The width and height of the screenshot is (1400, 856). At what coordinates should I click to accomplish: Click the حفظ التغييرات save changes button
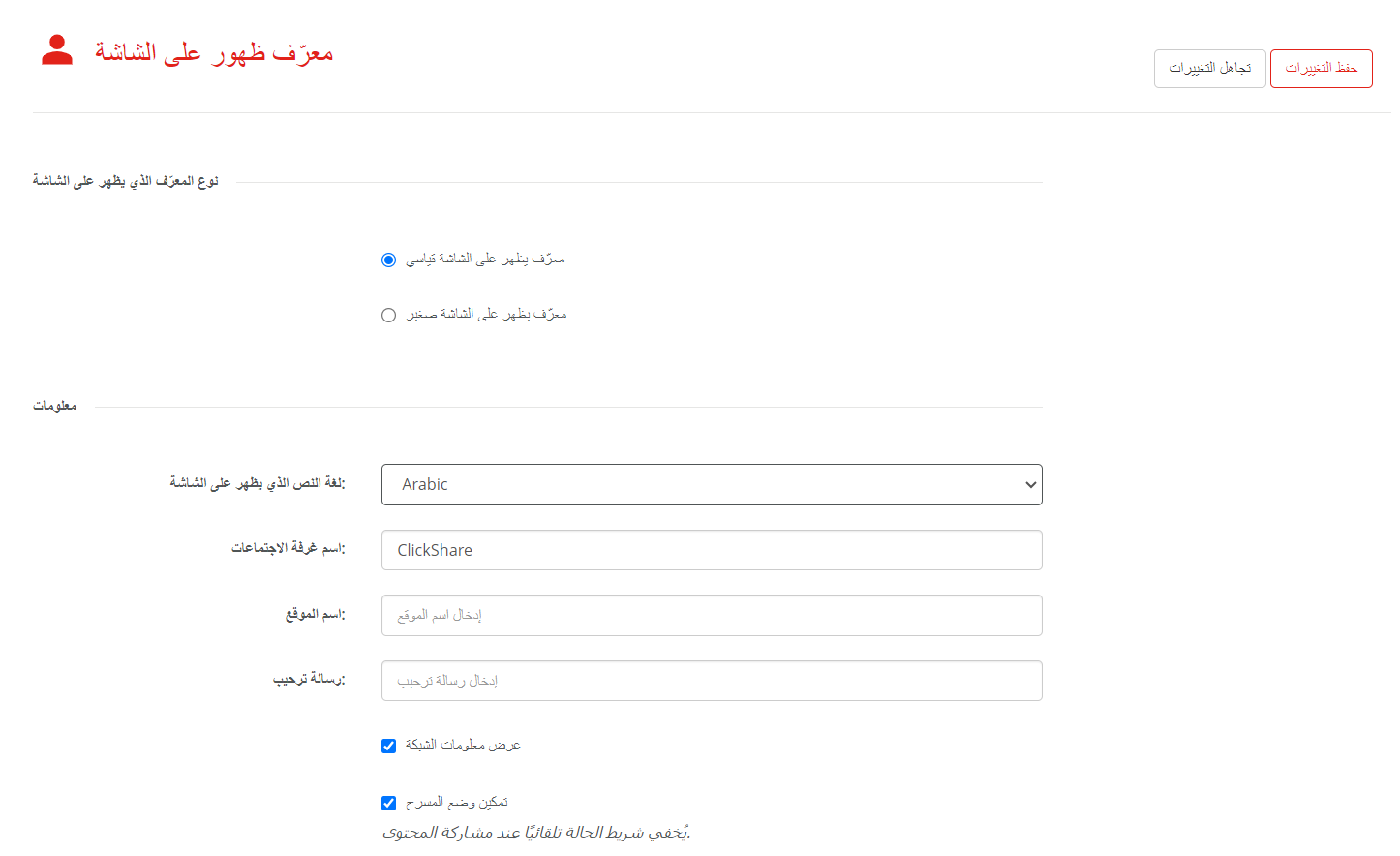[x=1321, y=69]
